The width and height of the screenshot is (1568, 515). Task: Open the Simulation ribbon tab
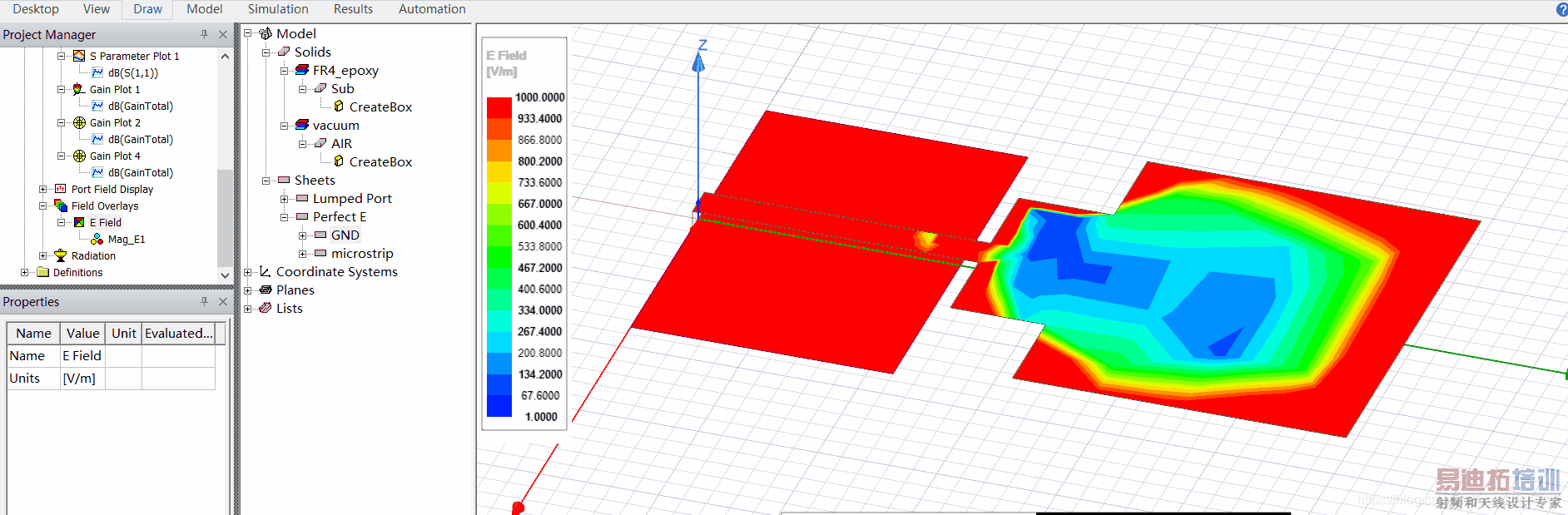(x=278, y=9)
